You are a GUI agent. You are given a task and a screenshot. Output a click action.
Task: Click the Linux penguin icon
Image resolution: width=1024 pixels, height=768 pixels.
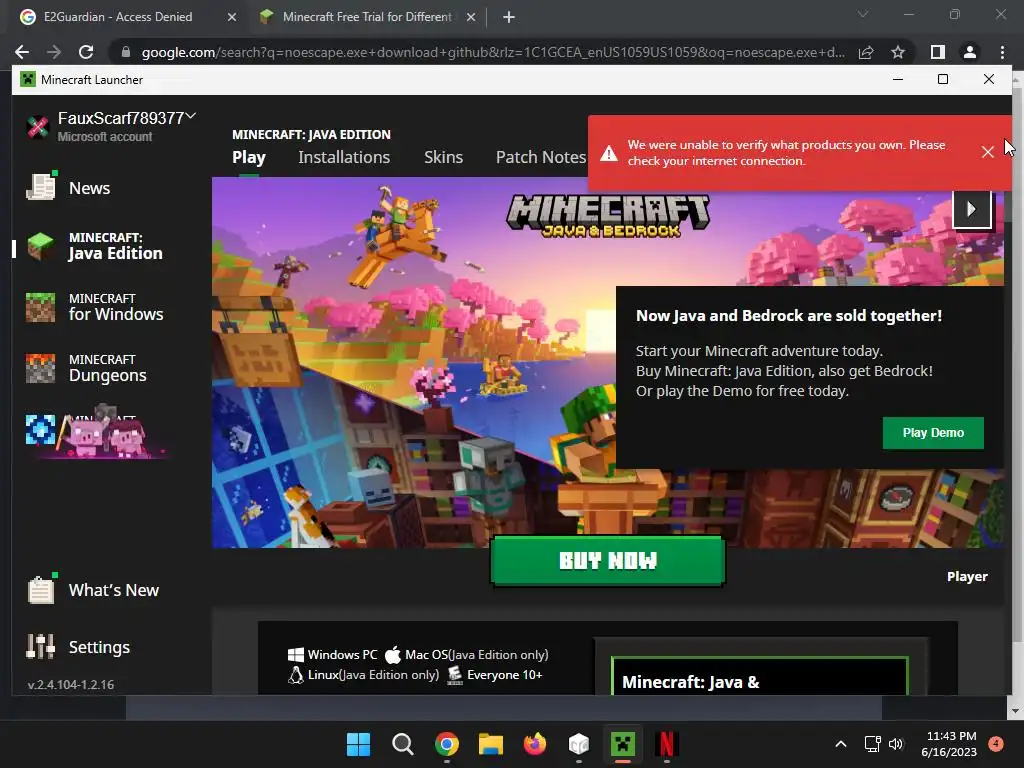click(x=296, y=675)
